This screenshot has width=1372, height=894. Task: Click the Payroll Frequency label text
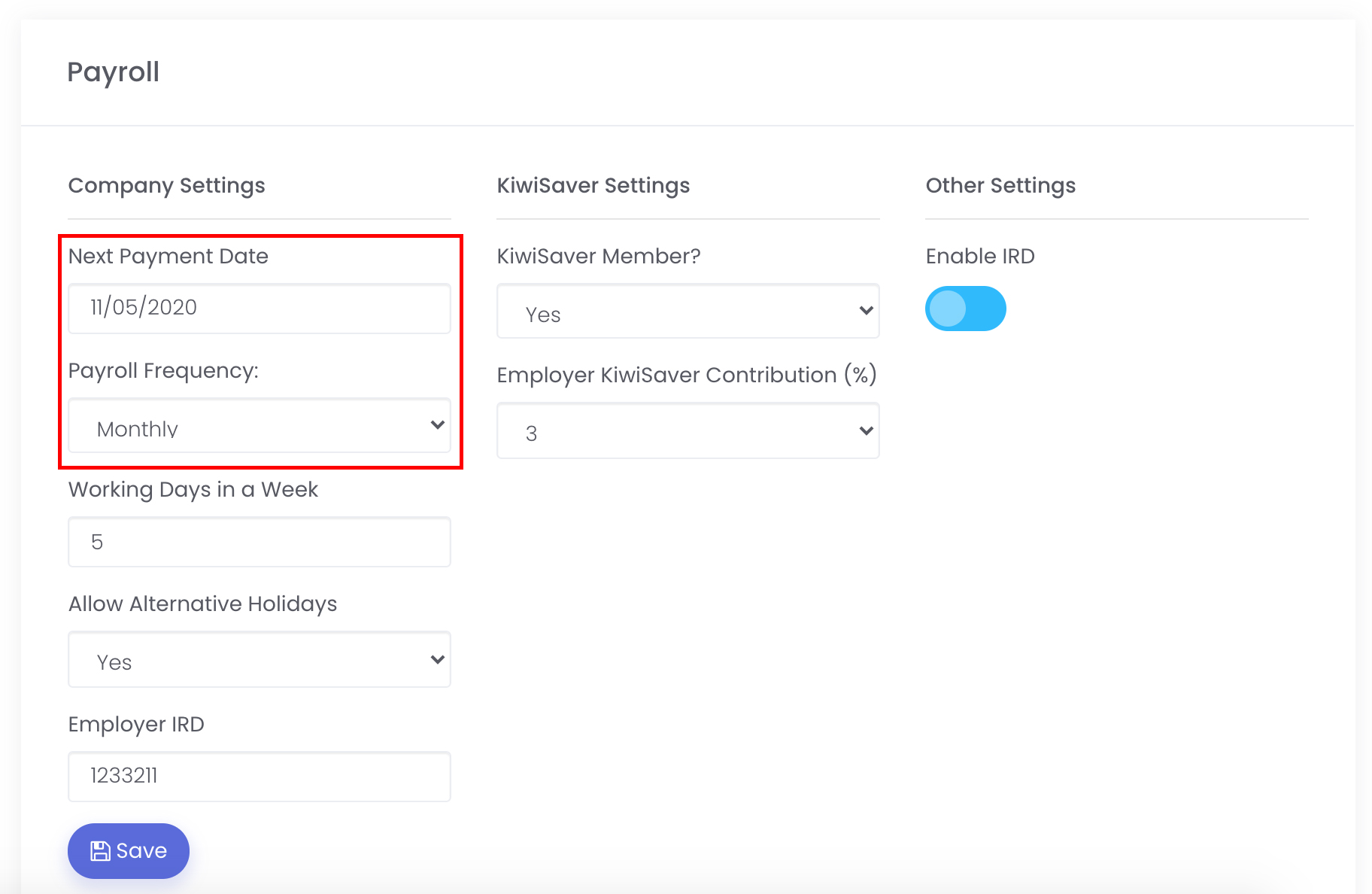pyautogui.click(x=163, y=371)
